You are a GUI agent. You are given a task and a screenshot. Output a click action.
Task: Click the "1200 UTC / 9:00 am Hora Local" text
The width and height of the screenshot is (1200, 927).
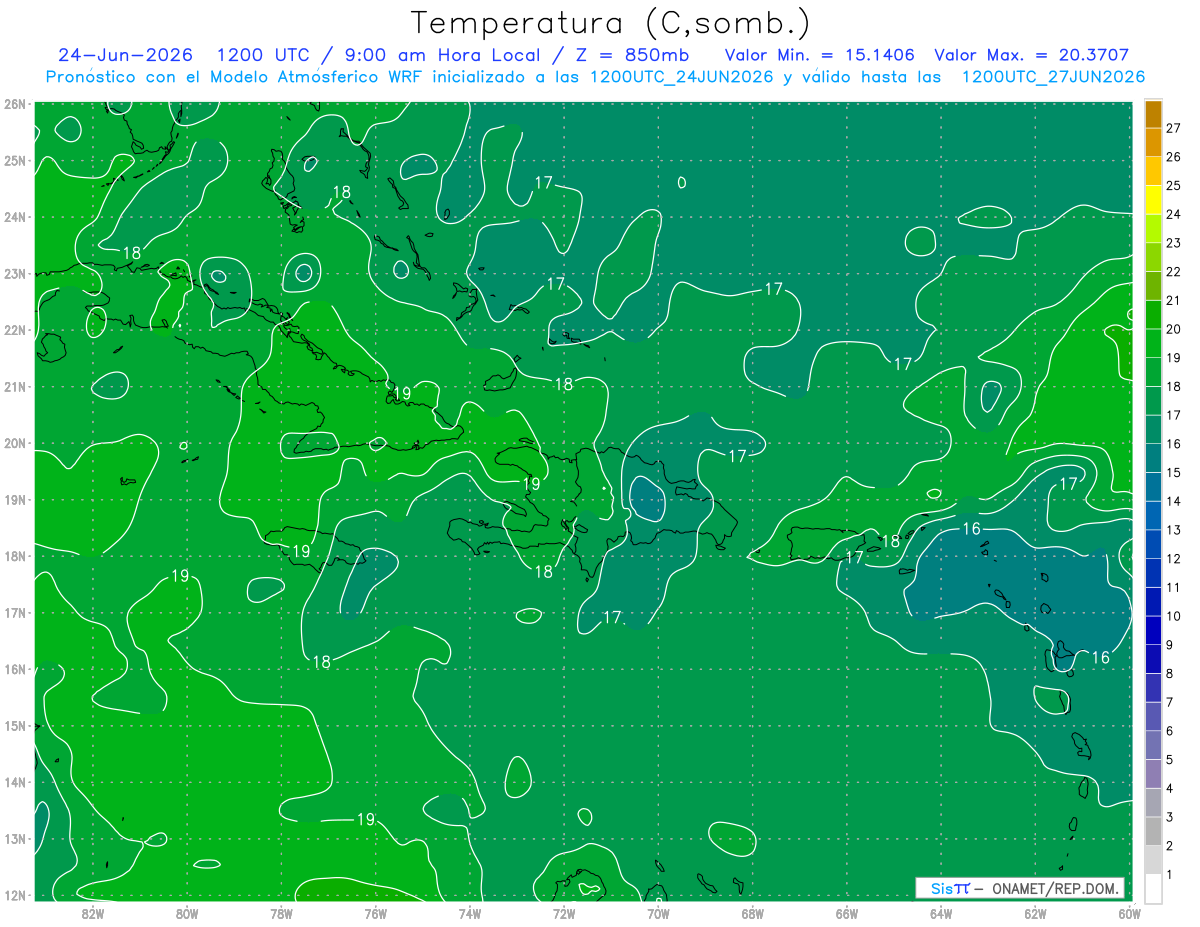click(x=378, y=55)
